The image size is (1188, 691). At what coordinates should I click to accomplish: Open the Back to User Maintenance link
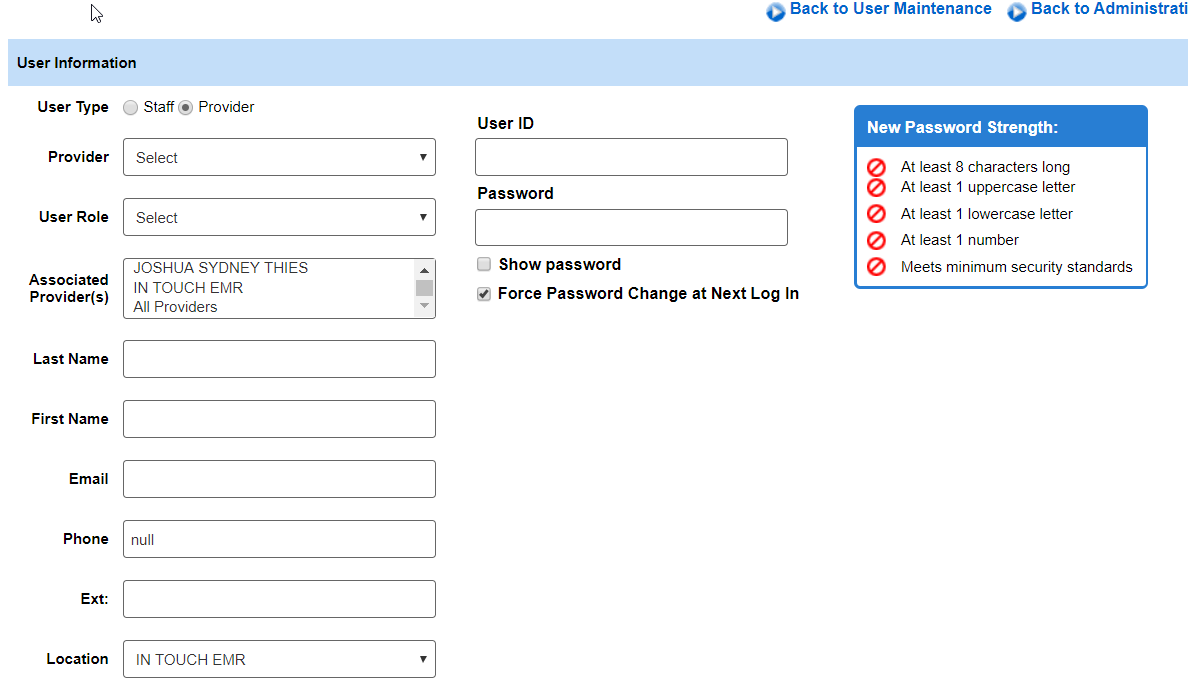(890, 9)
